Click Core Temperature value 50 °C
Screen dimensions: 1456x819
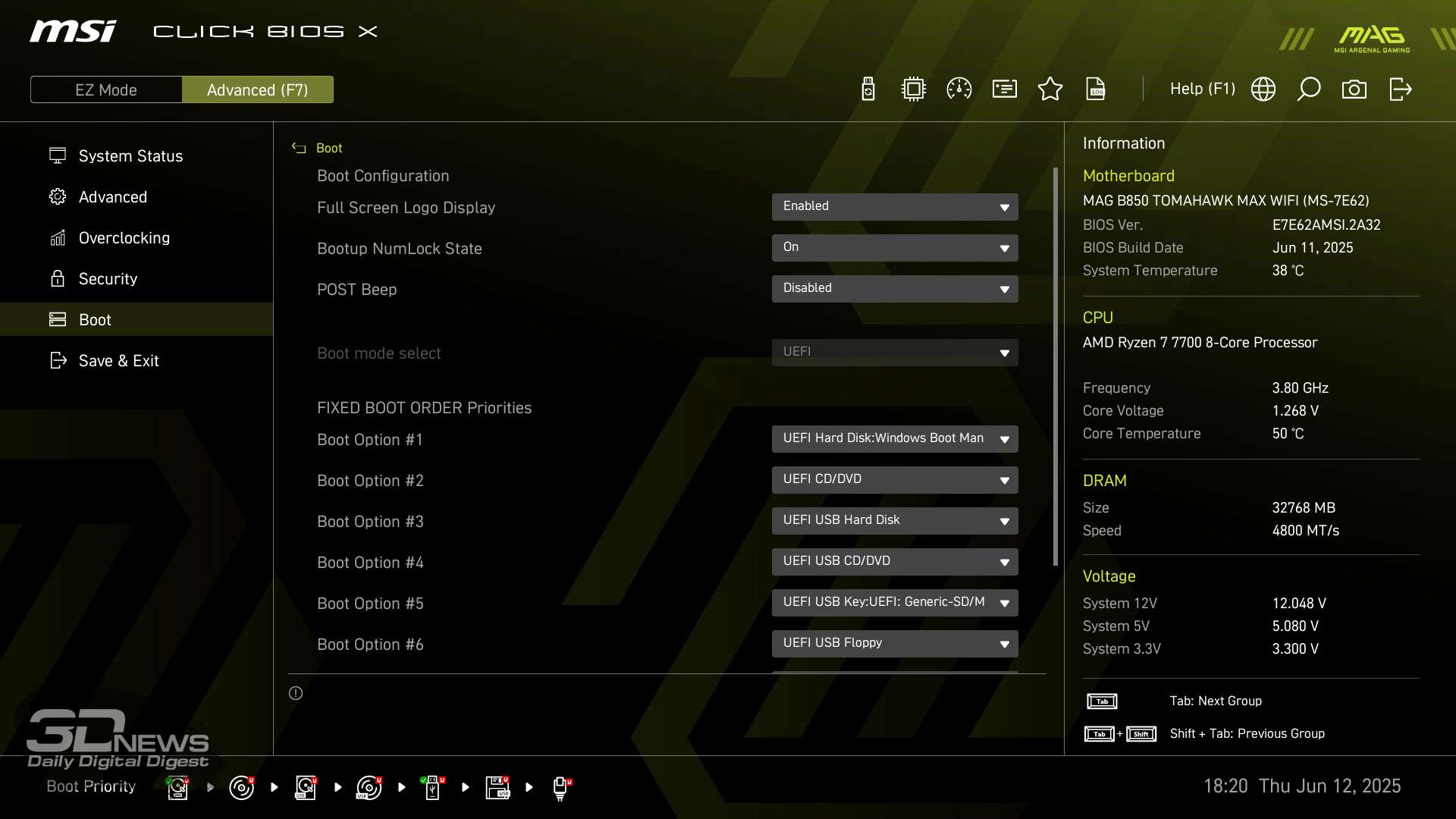pos(1288,434)
